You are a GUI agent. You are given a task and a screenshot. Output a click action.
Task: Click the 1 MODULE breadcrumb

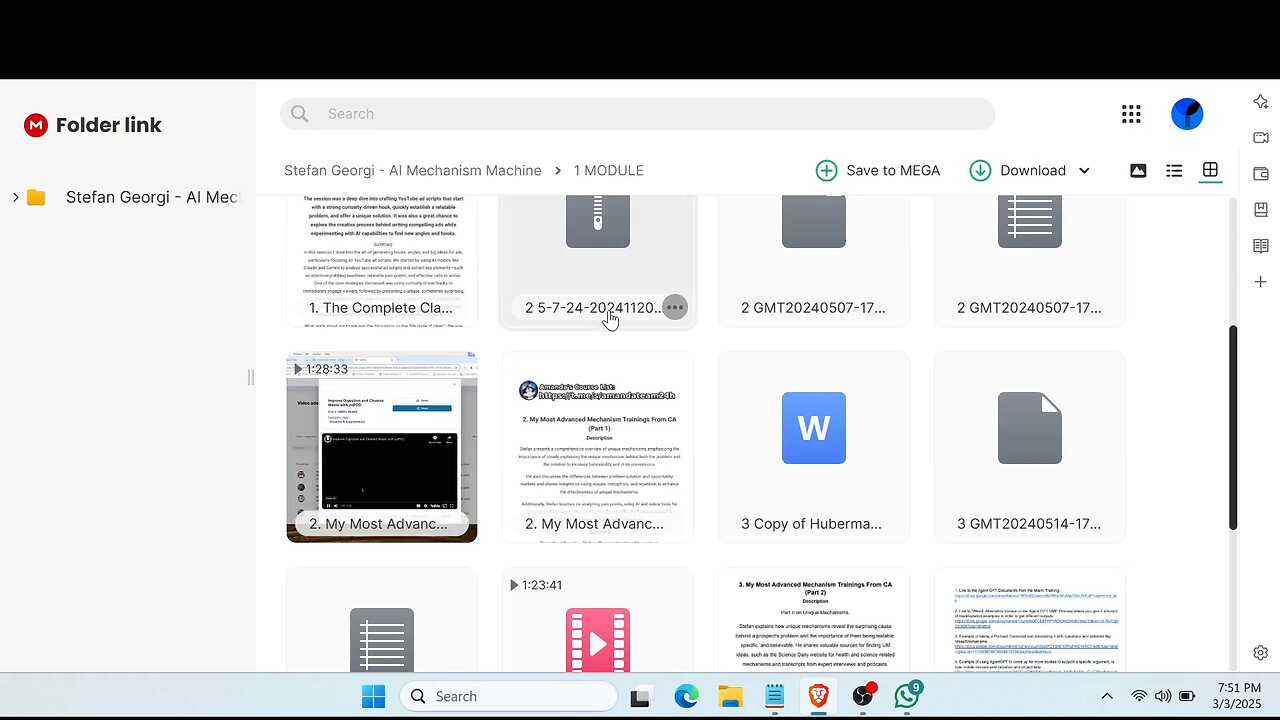(x=608, y=170)
